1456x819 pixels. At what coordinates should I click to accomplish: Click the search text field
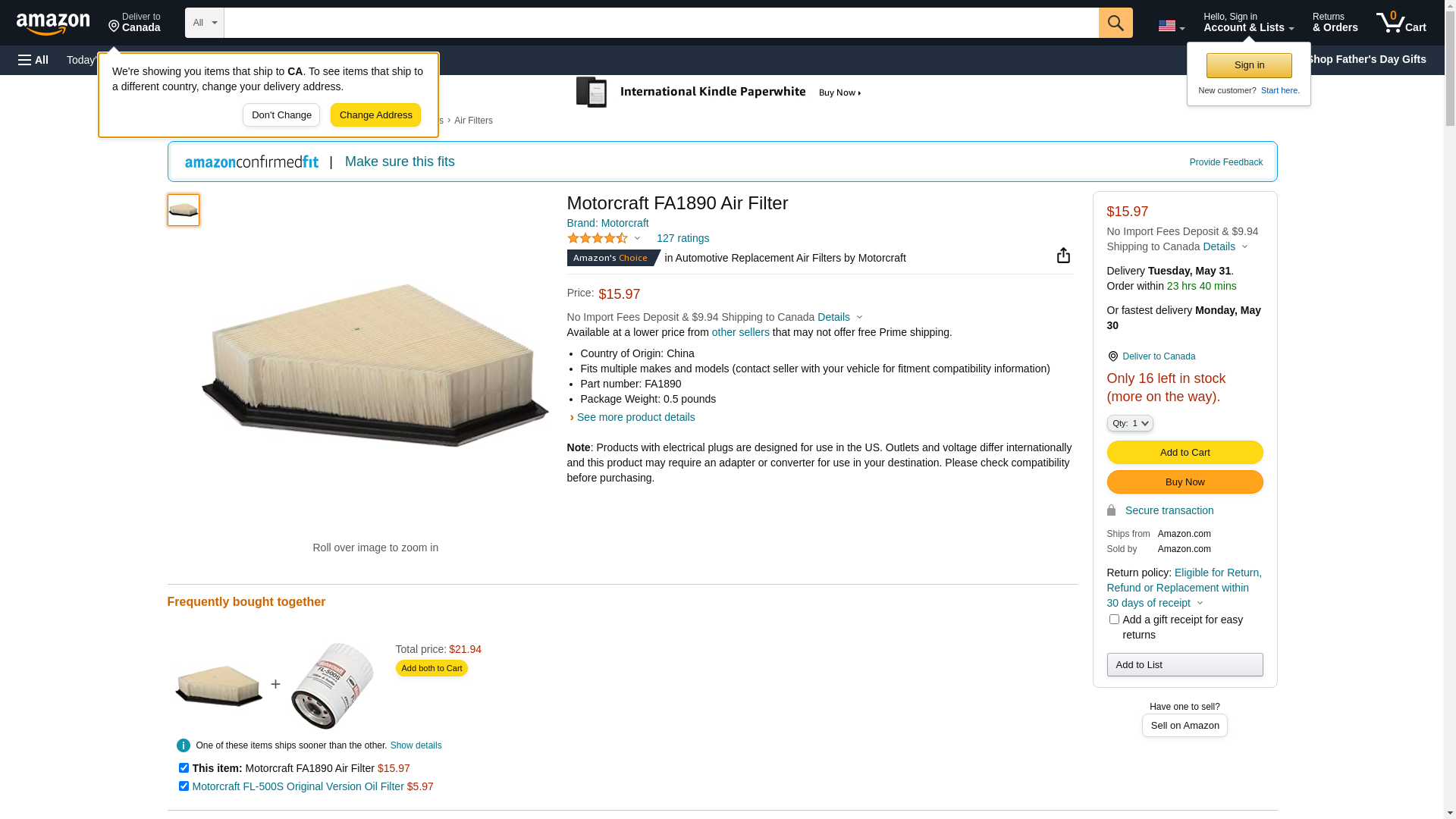(x=661, y=23)
